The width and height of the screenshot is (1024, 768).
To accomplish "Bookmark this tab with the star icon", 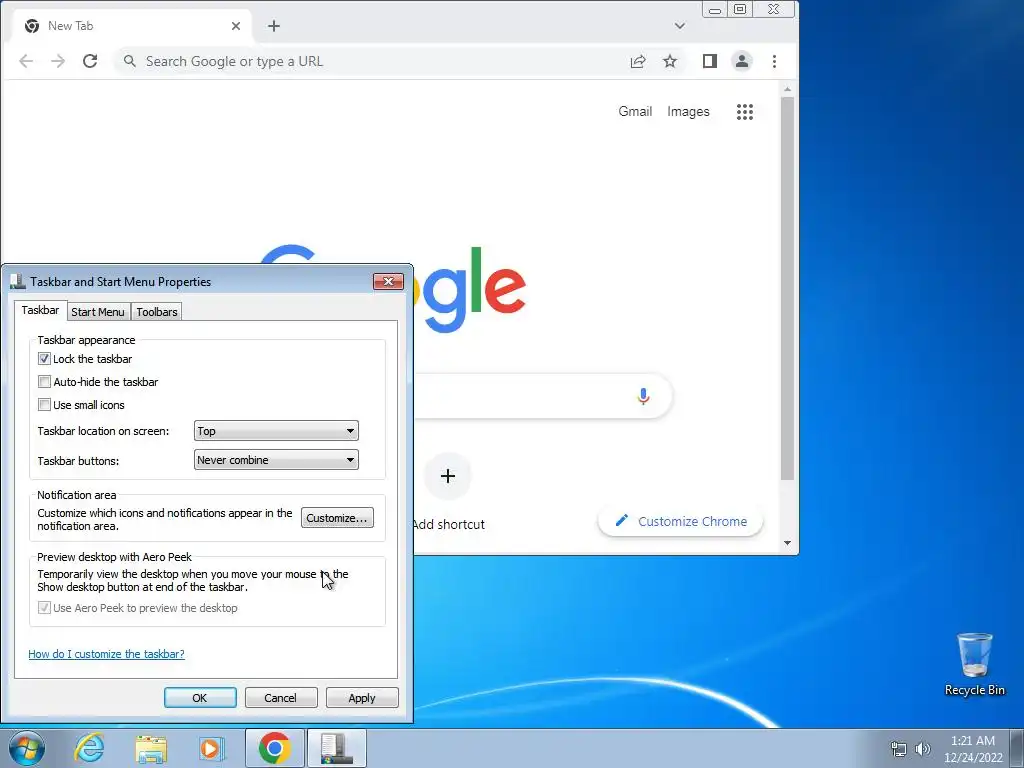I will 670,61.
